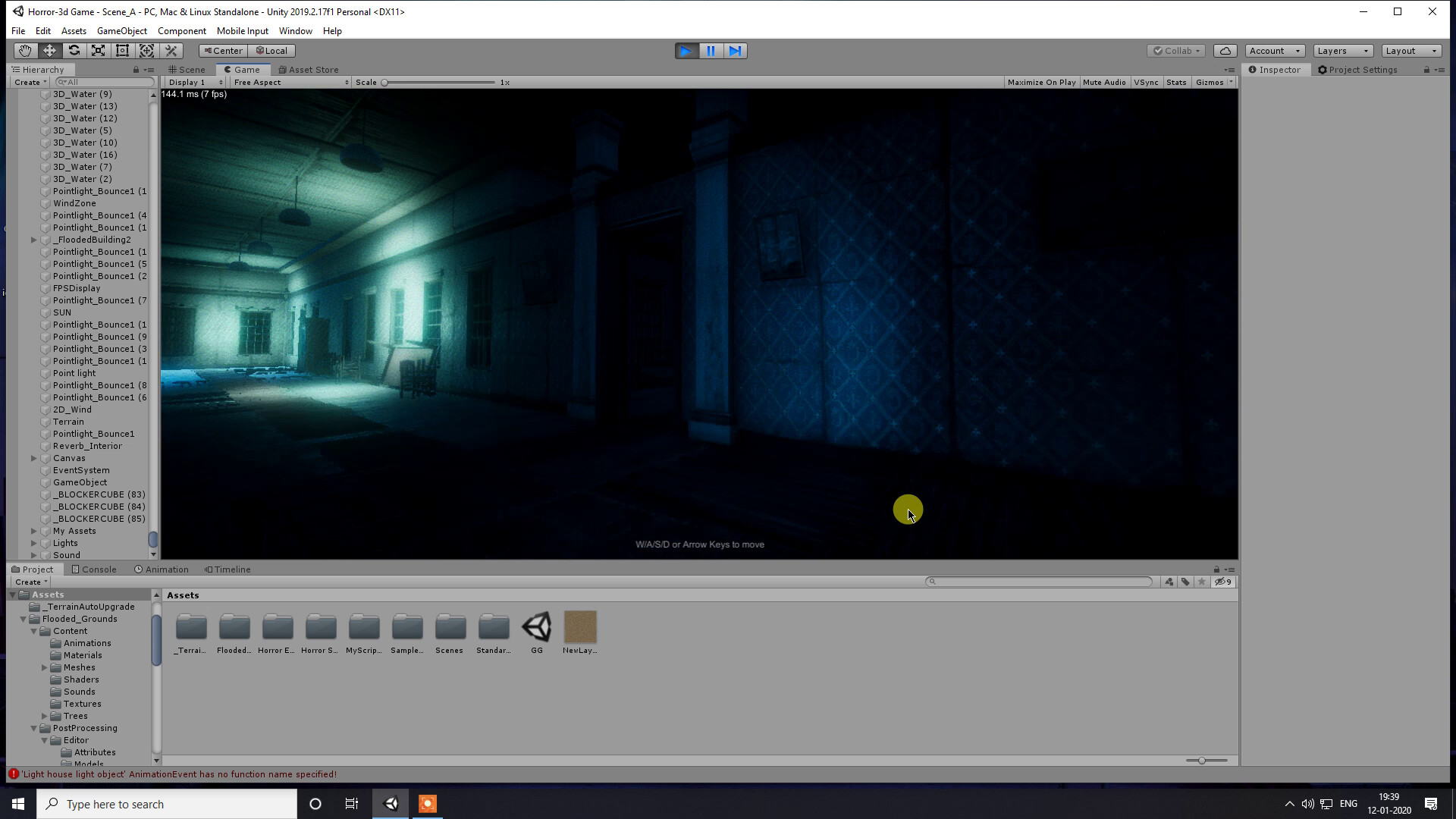Select the combined Transform tool

coord(146,51)
